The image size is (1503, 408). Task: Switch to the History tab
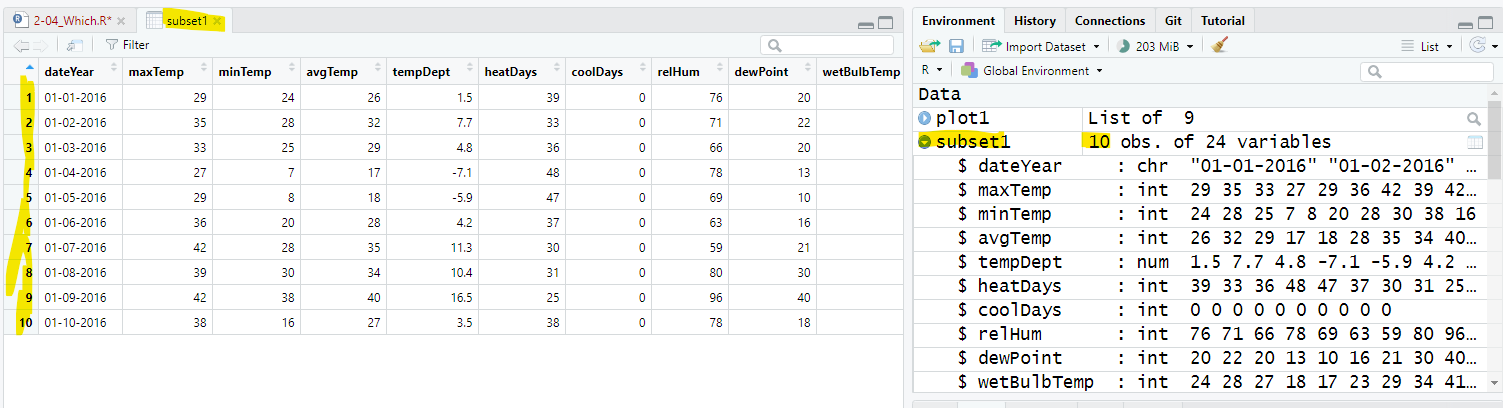(1034, 20)
